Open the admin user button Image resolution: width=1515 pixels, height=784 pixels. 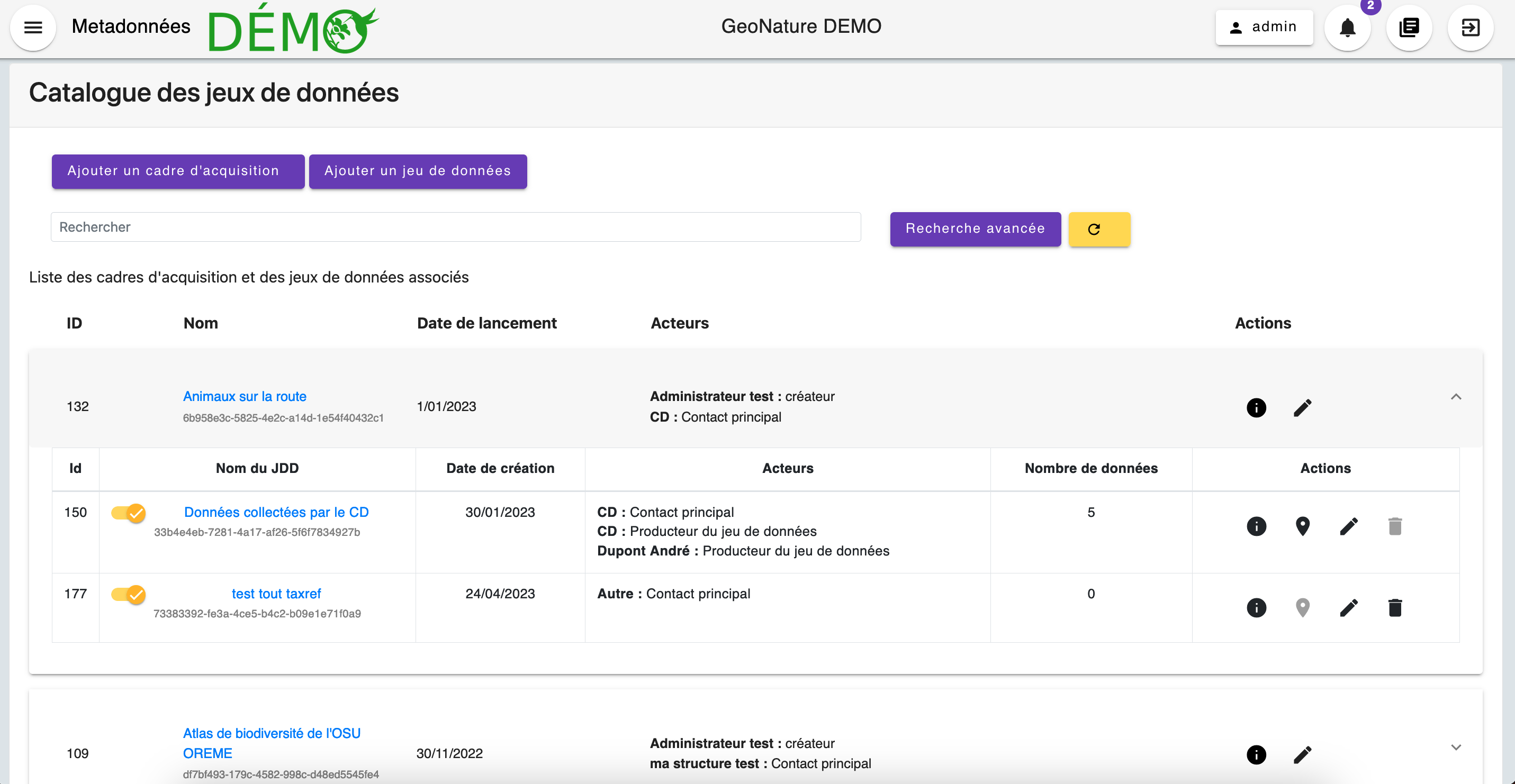(1265, 27)
